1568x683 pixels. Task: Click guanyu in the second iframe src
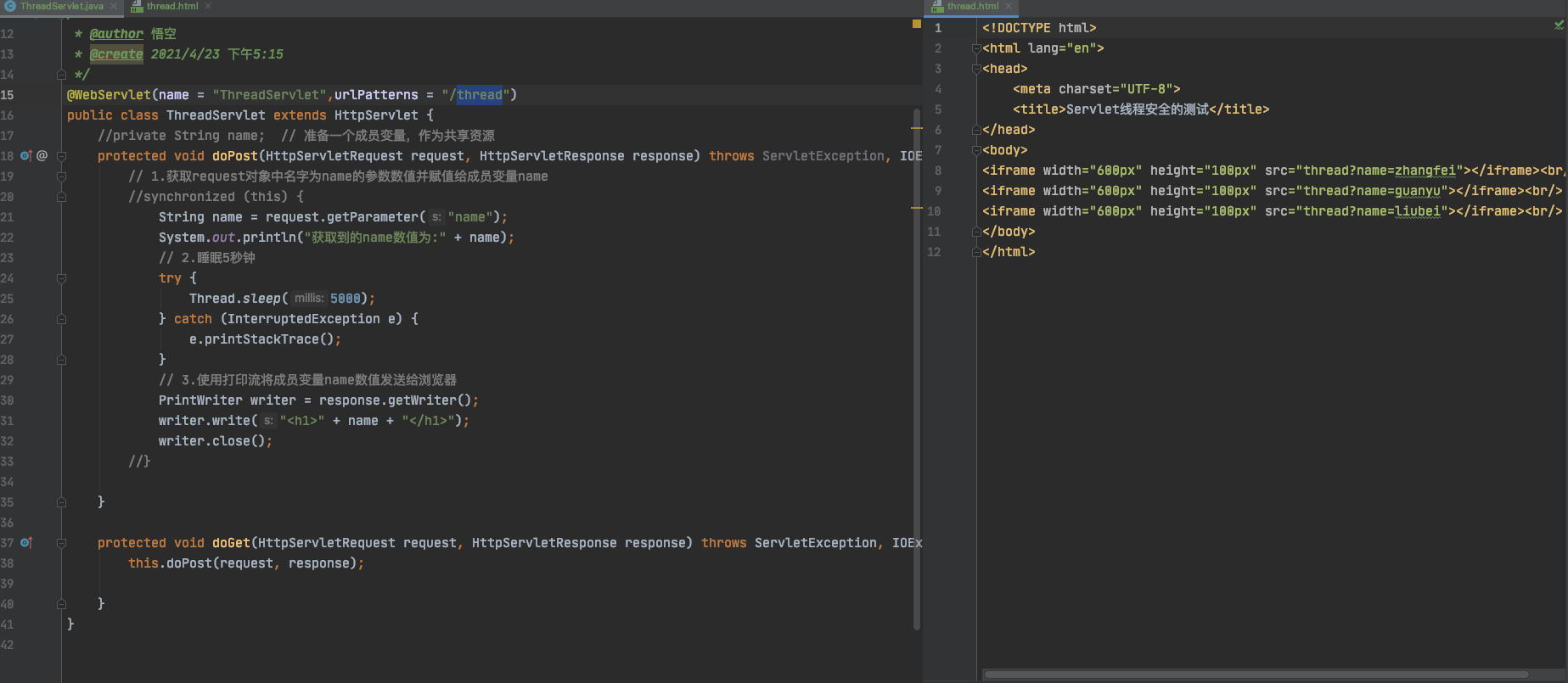pos(1418,191)
